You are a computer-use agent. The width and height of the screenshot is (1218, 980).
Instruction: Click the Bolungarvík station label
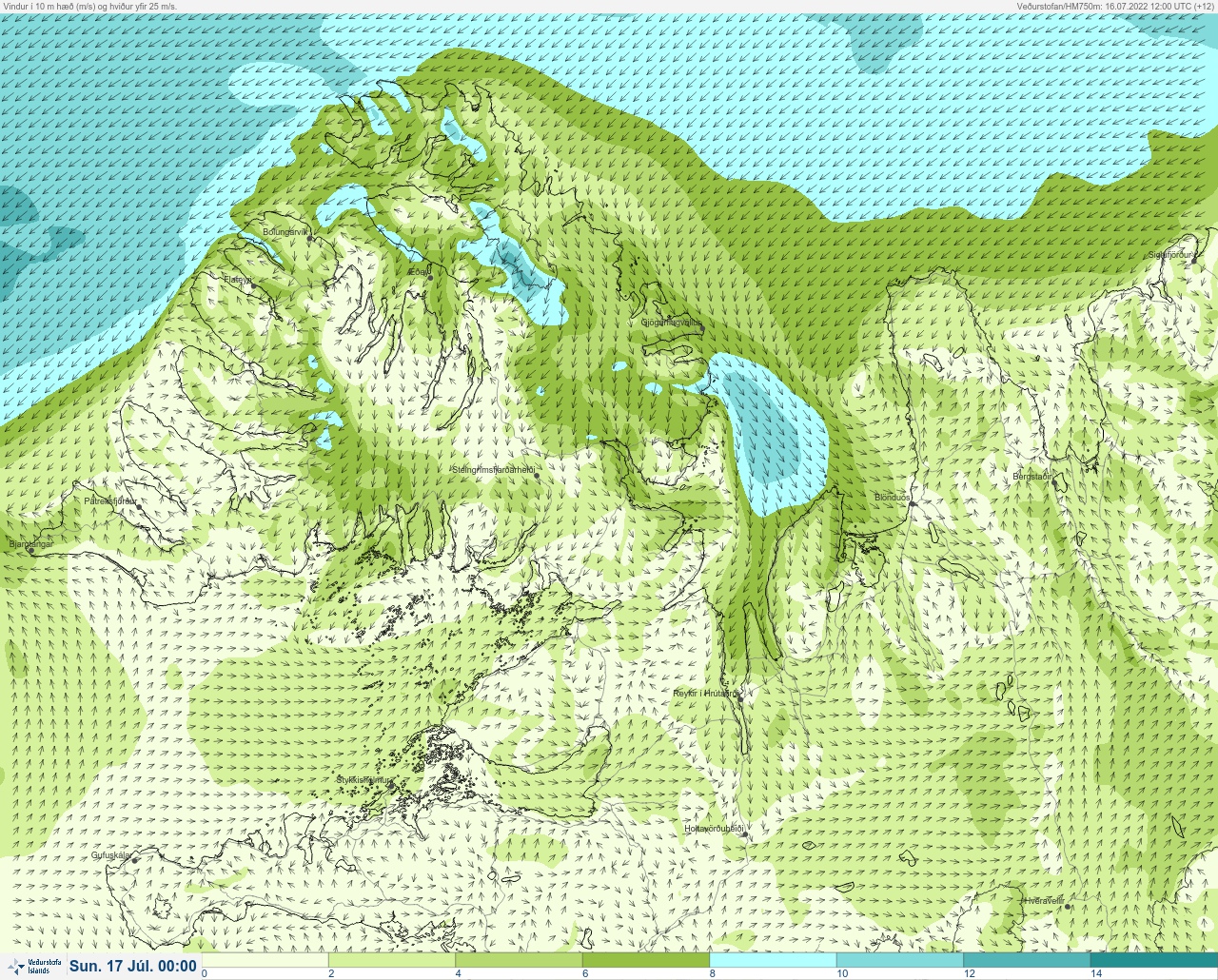(286, 231)
